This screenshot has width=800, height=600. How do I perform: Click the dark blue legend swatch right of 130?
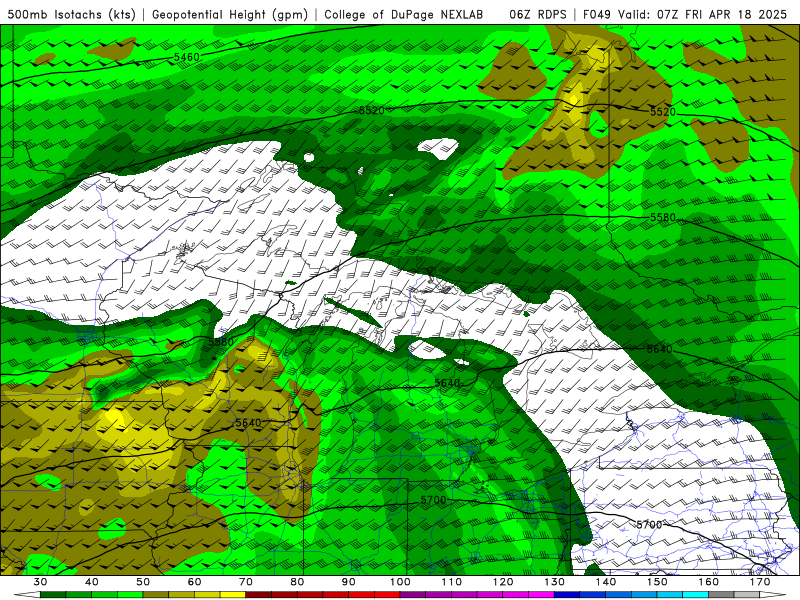(567, 595)
